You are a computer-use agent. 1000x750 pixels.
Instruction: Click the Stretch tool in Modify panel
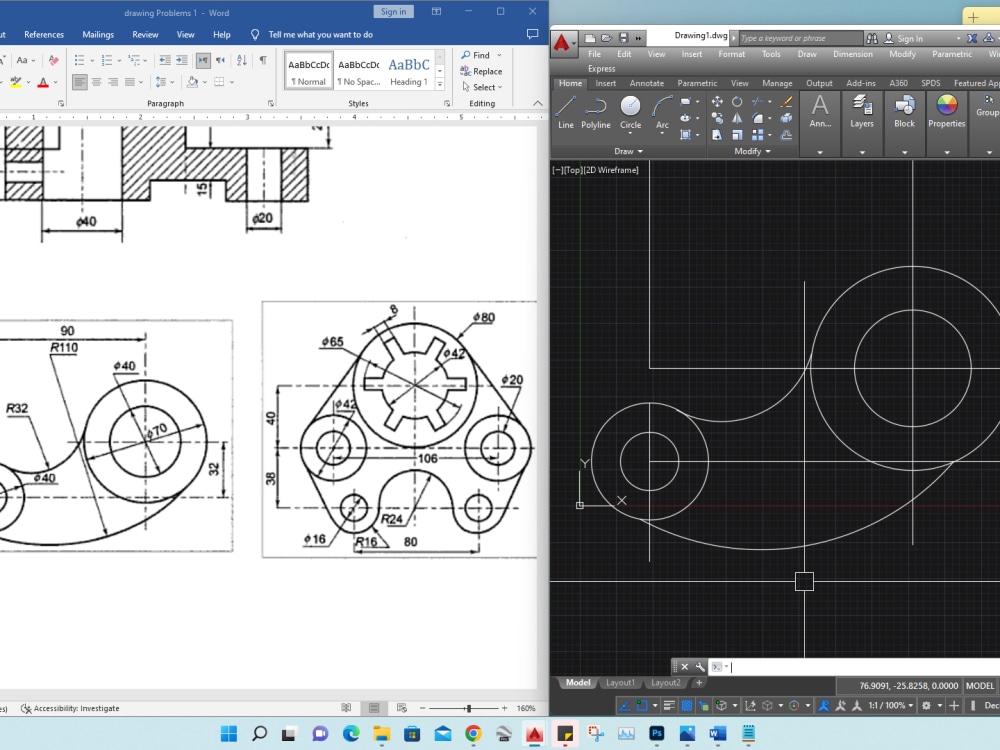click(717, 135)
